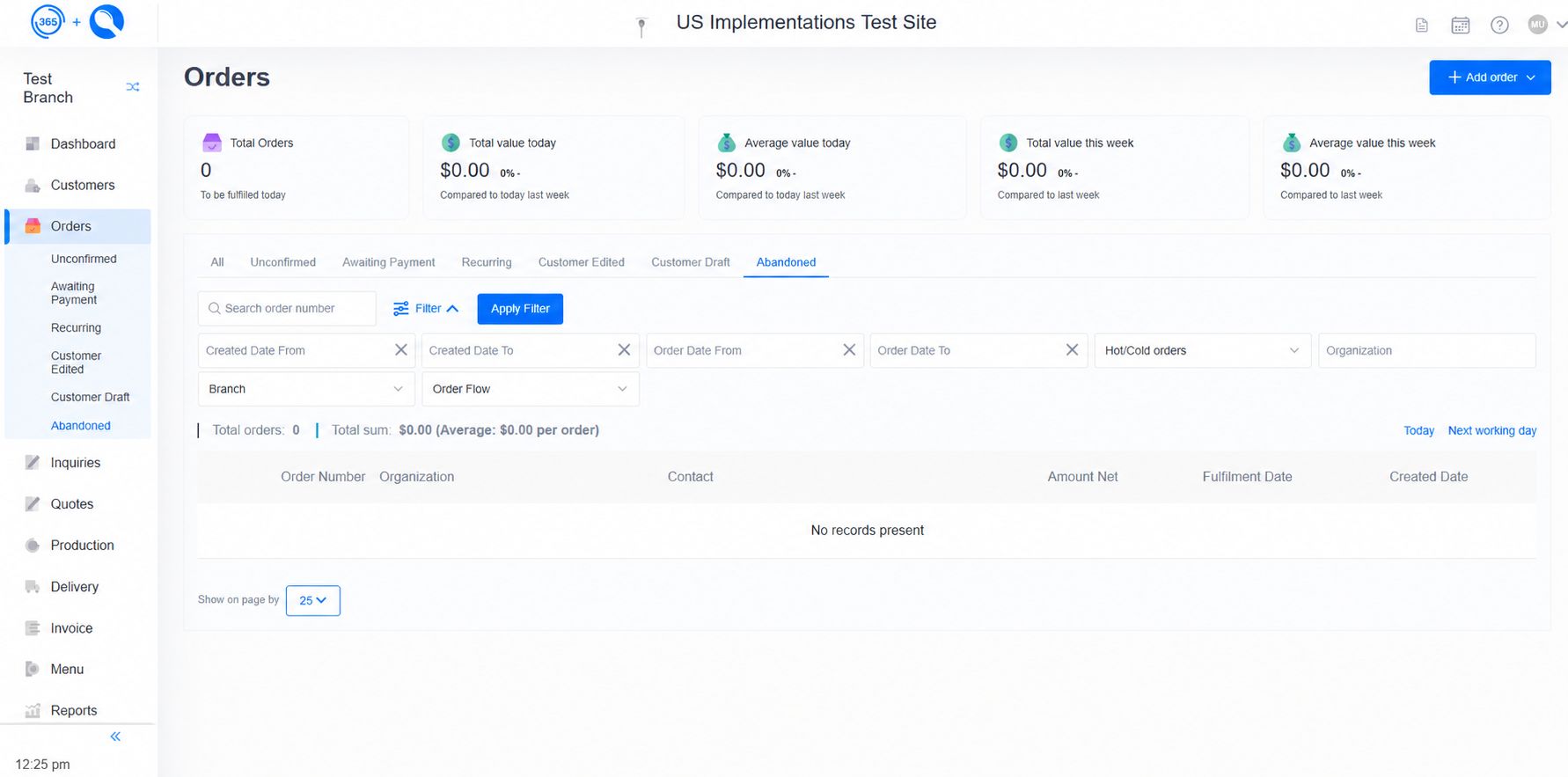Switch to the All orders tab
1568x777 pixels.
point(217,262)
